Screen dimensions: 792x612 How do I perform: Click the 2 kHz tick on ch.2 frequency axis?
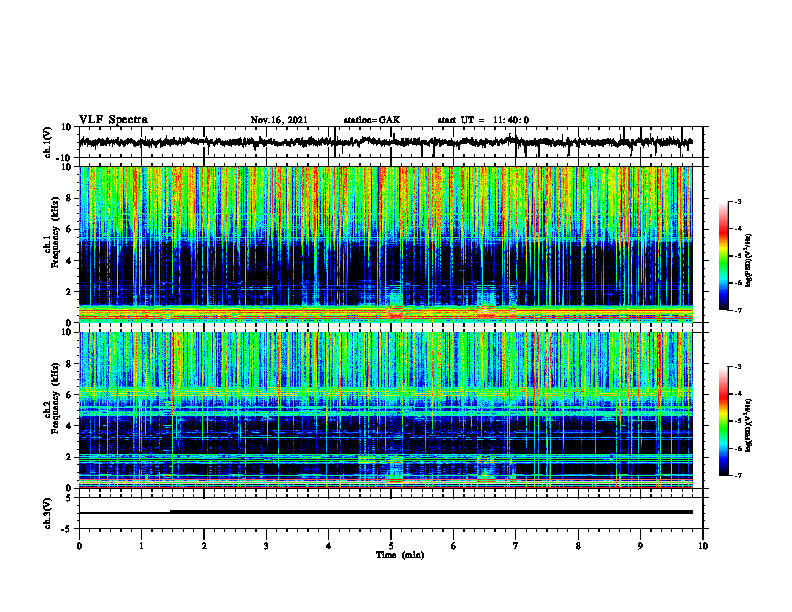click(x=70, y=457)
